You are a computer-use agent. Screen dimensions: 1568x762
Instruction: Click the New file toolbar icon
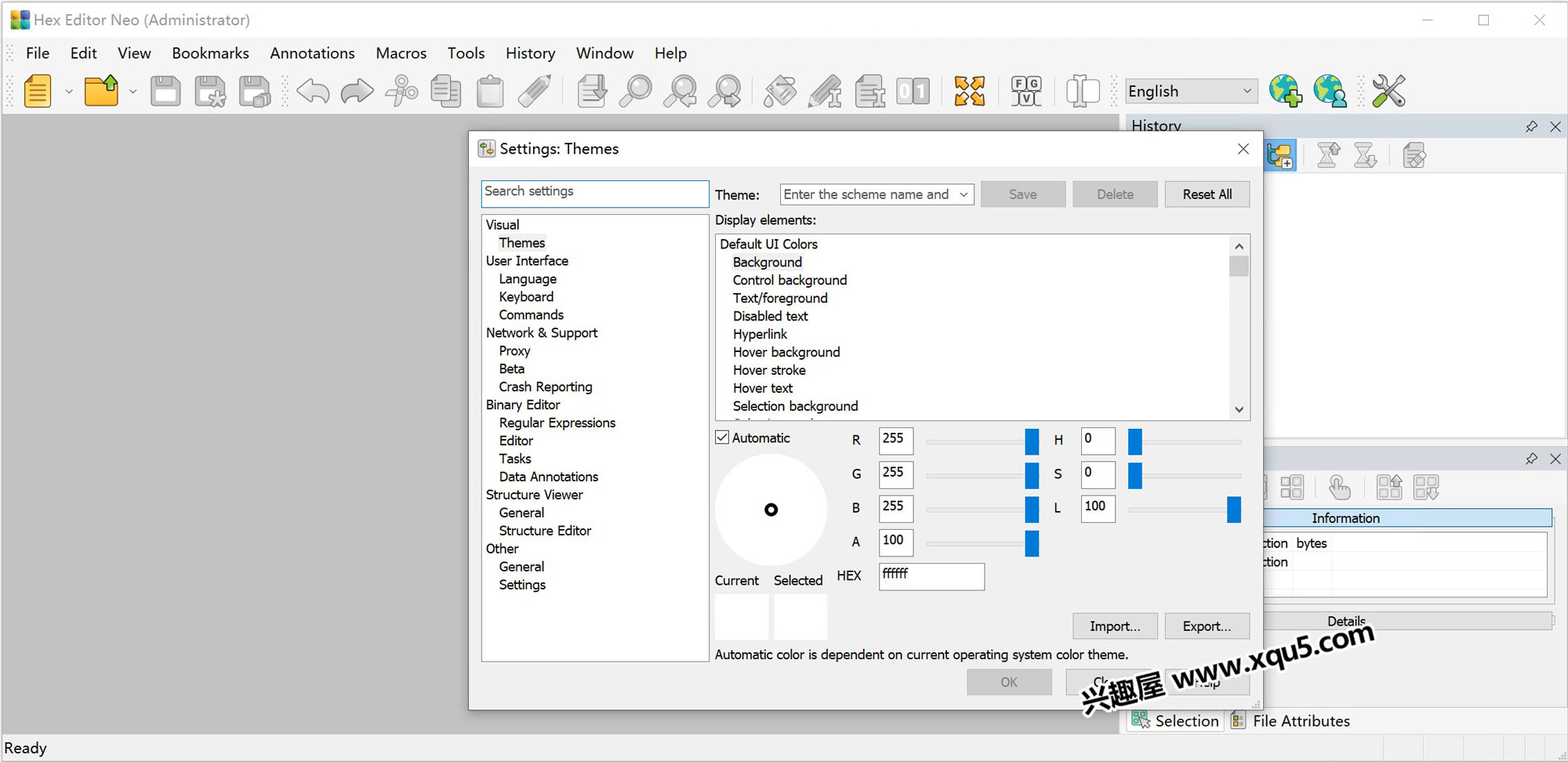[37, 92]
